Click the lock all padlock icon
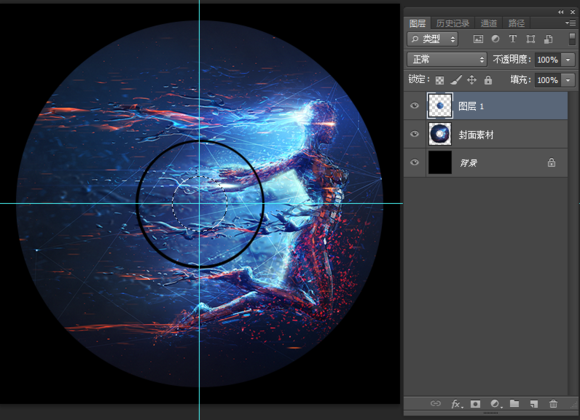The height and width of the screenshot is (420, 580). pyautogui.click(x=488, y=80)
